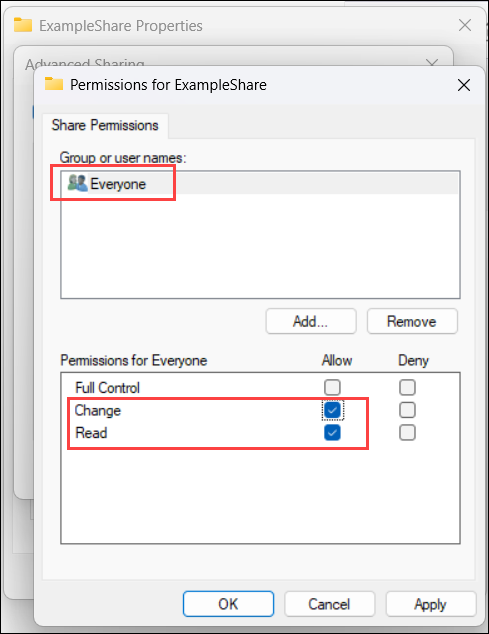The image size is (489, 634).
Task: Open the Add... user dialog
Action: pos(311,321)
